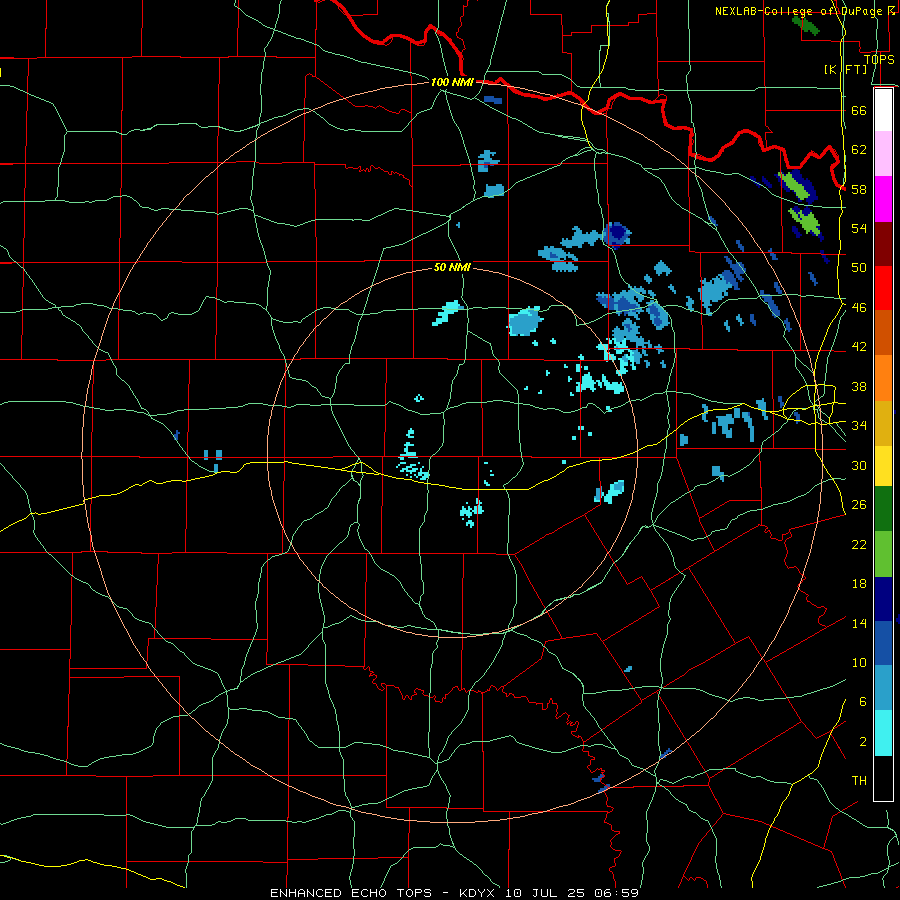This screenshot has width=900, height=900.
Task: Pick the light blue swatch labeled 10
Action: pos(883,688)
